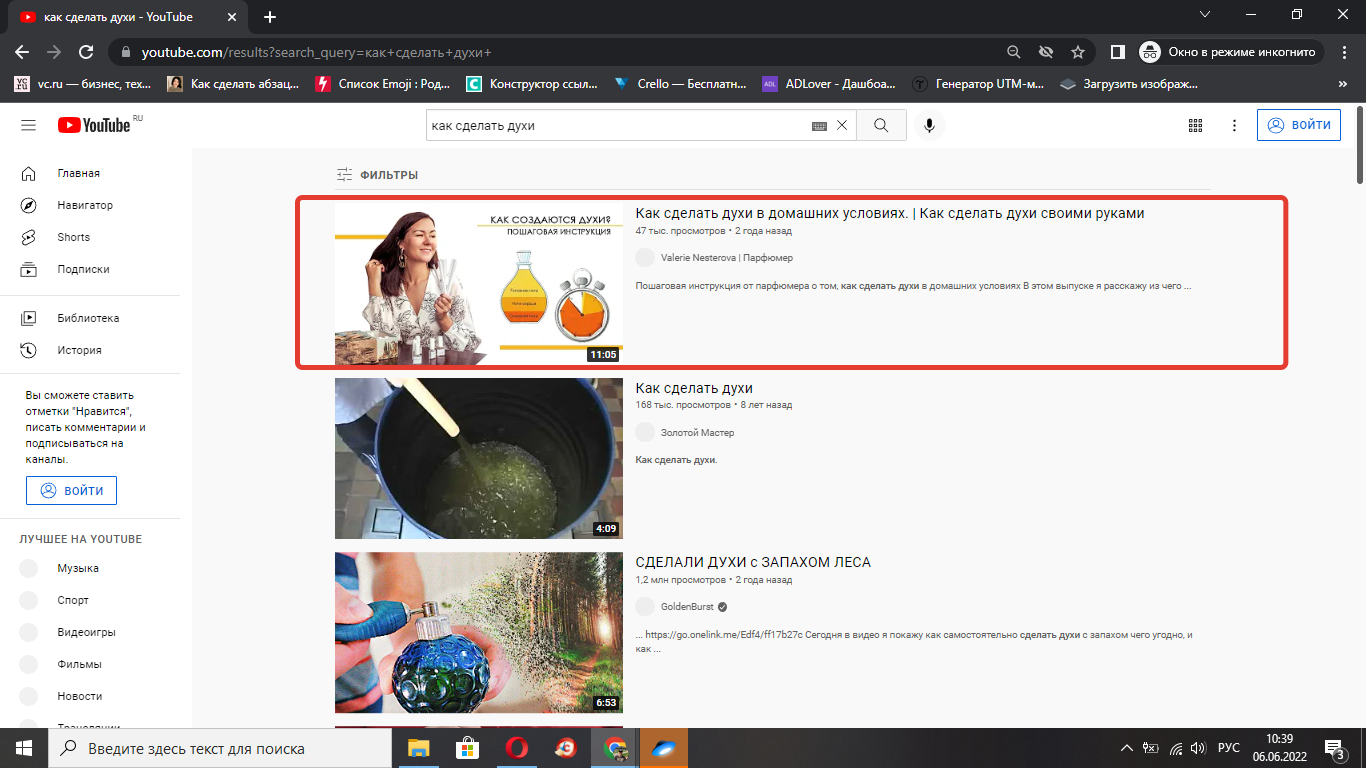Open Microsoft Store from the taskbar
This screenshot has width=1366, height=768.
point(467,748)
